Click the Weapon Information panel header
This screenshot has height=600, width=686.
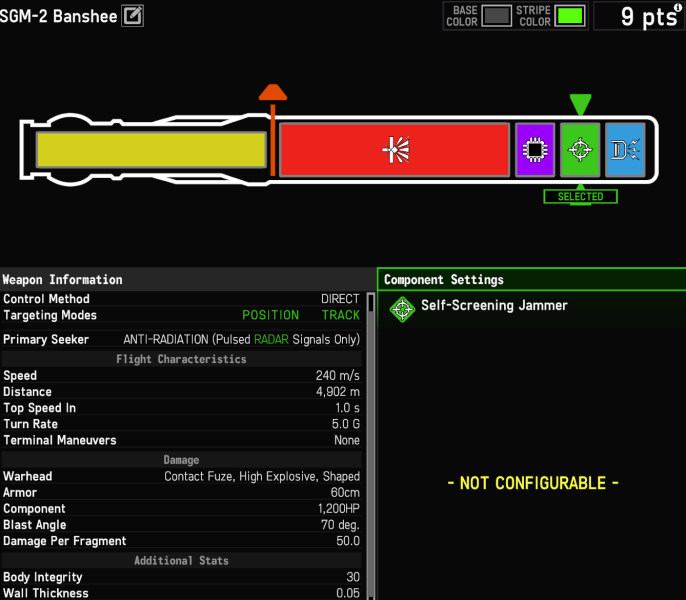click(187, 280)
